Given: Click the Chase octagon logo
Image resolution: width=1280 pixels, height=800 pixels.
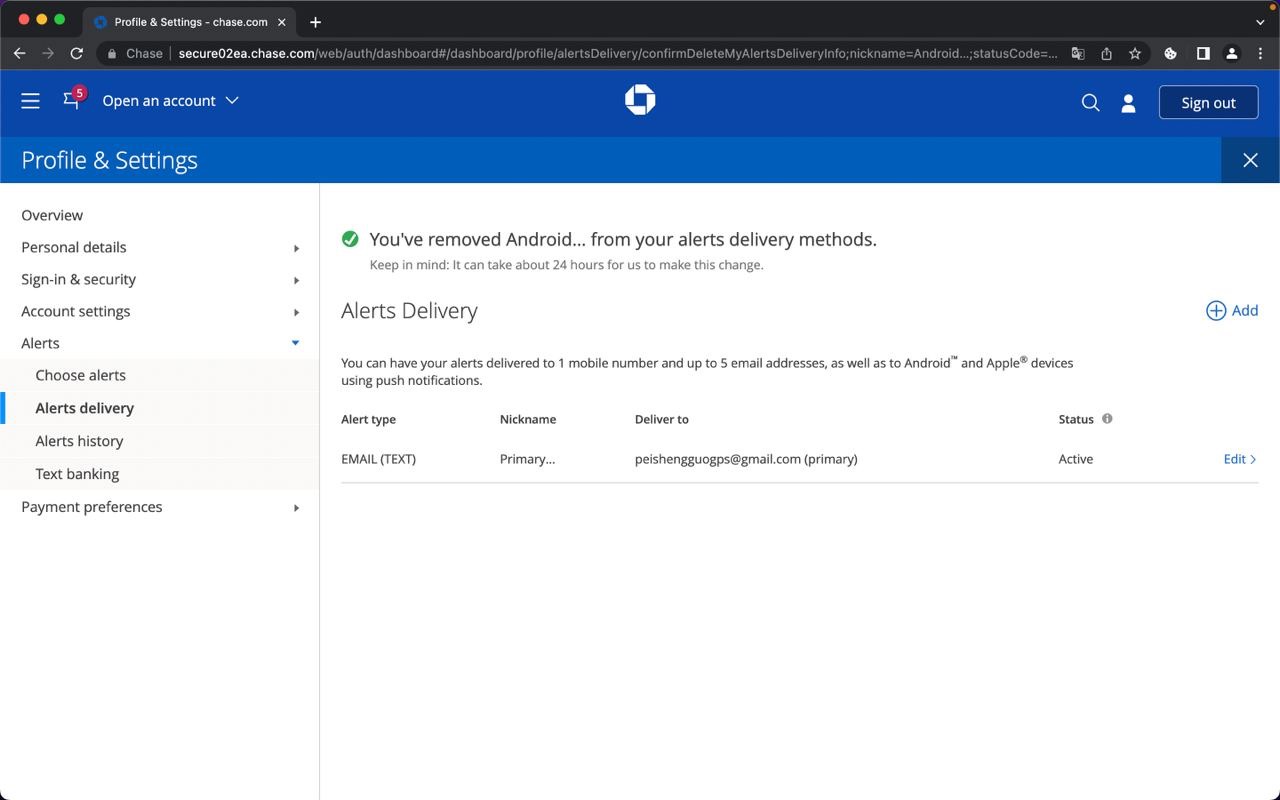Looking at the screenshot, I should tap(640, 100).
